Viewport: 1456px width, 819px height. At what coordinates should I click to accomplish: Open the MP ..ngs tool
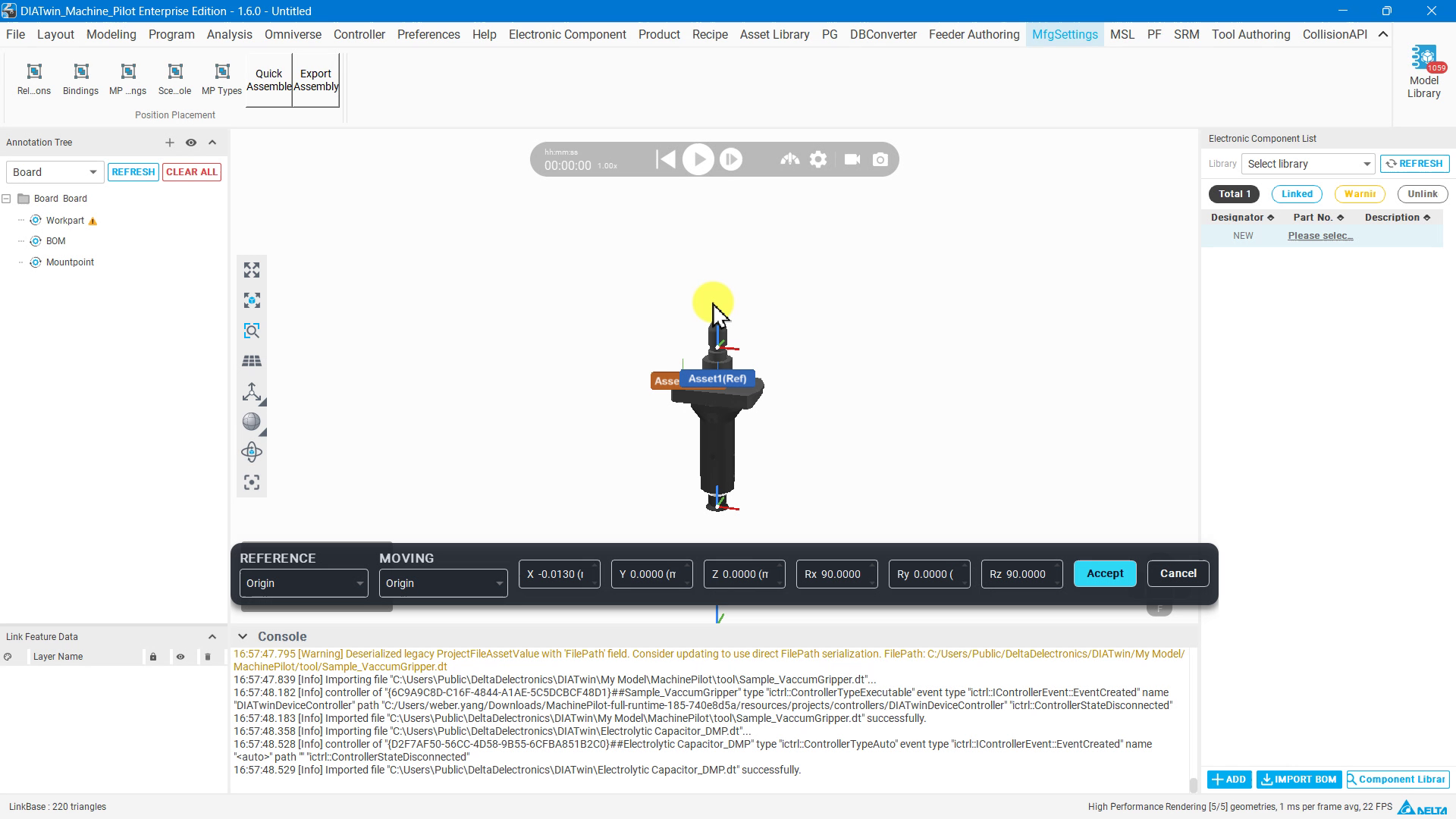(x=128, y=79)
